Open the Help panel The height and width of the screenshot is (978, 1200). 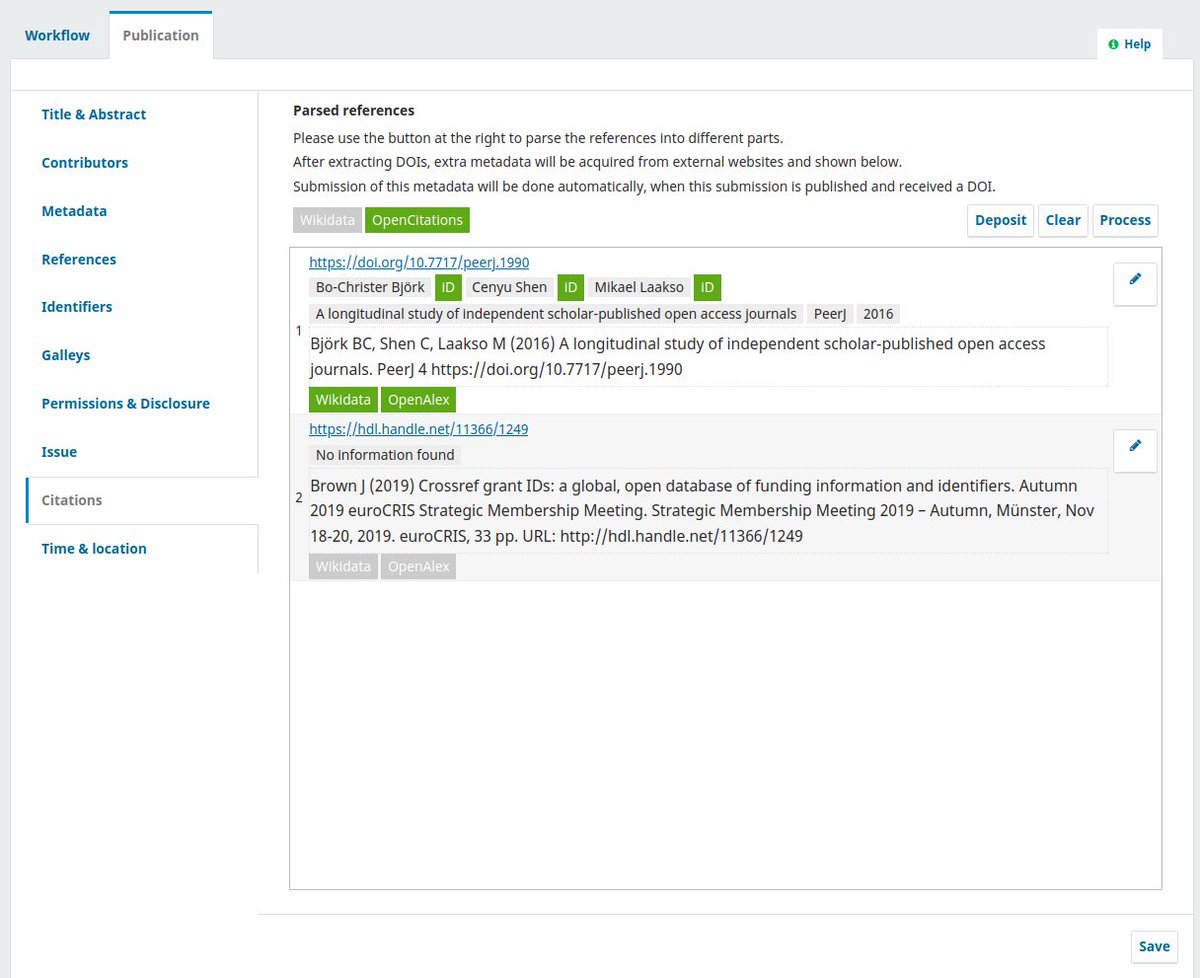1130,44
